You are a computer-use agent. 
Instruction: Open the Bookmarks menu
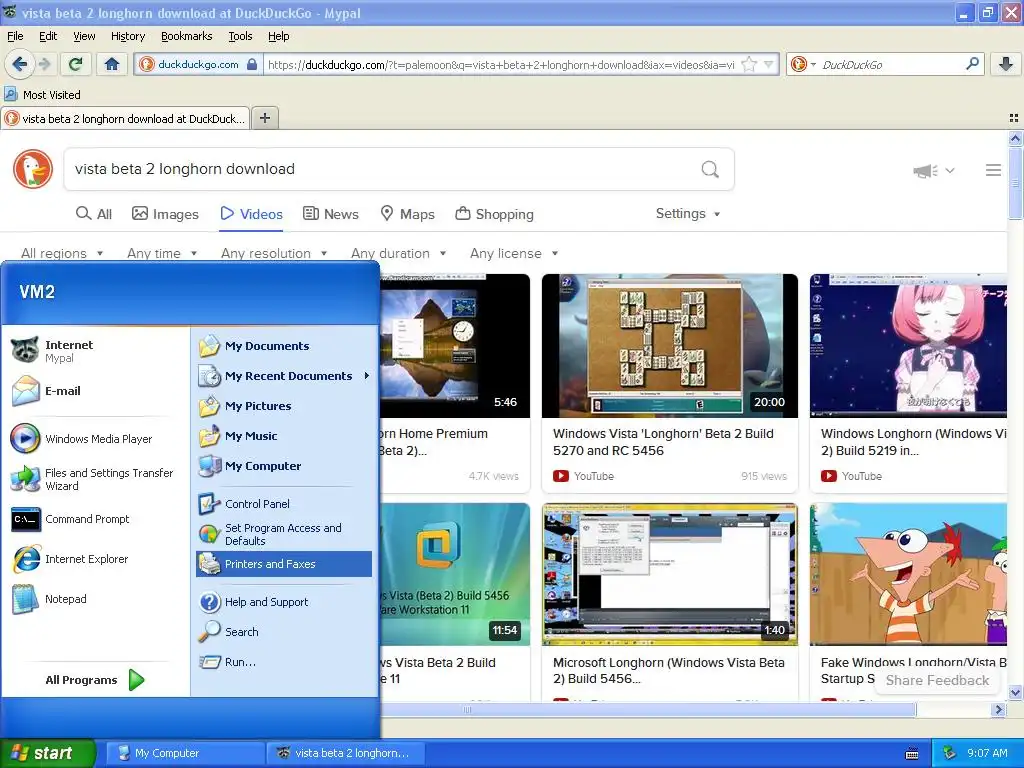[187, 36]
